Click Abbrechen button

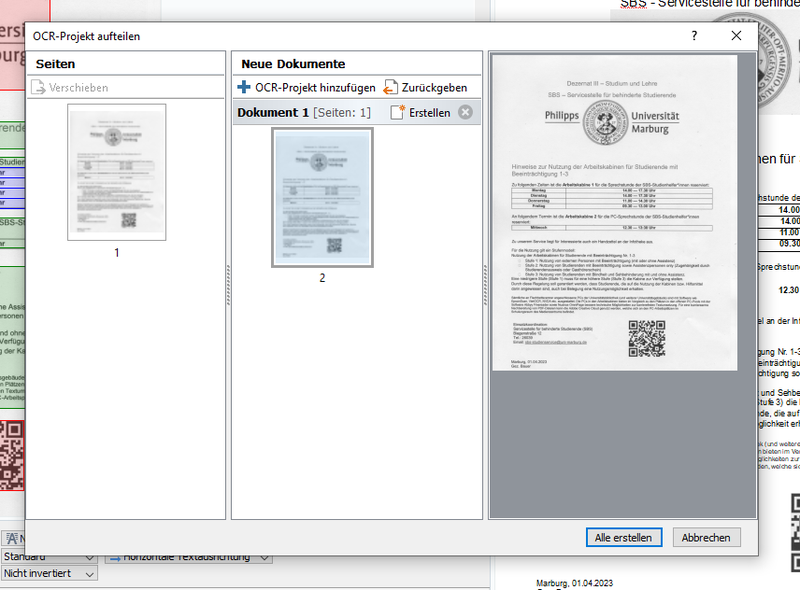707,537
